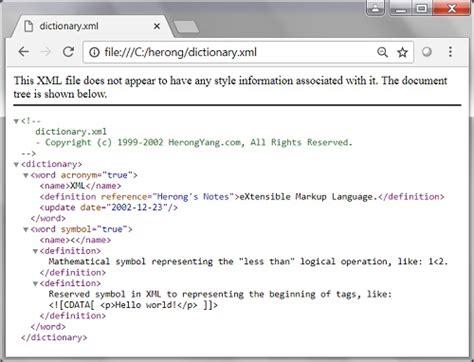Collapse the word symbol="true" node
The image size is (474, 362).
(26, 229)
